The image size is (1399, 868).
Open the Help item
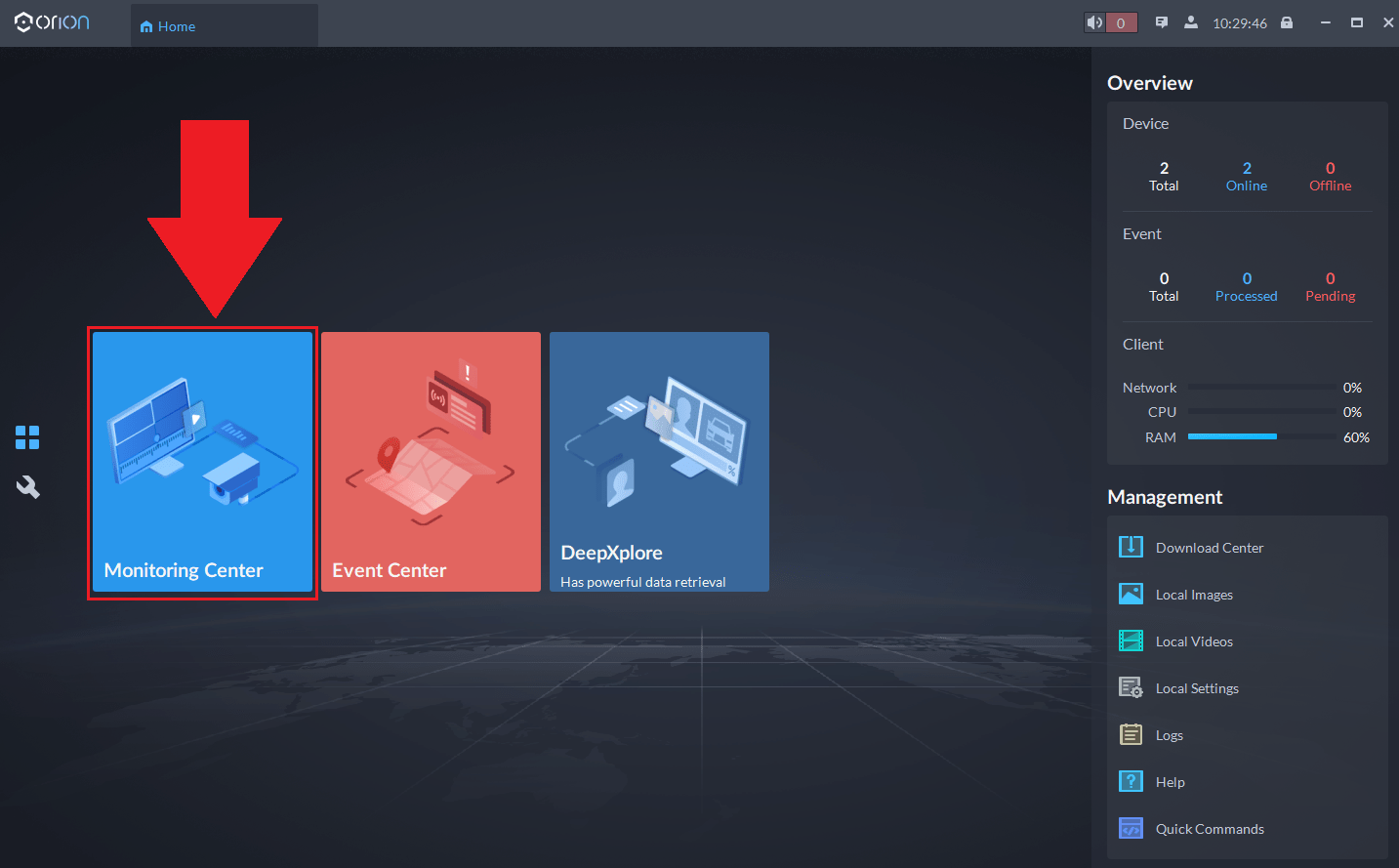tap(1170, 782)
